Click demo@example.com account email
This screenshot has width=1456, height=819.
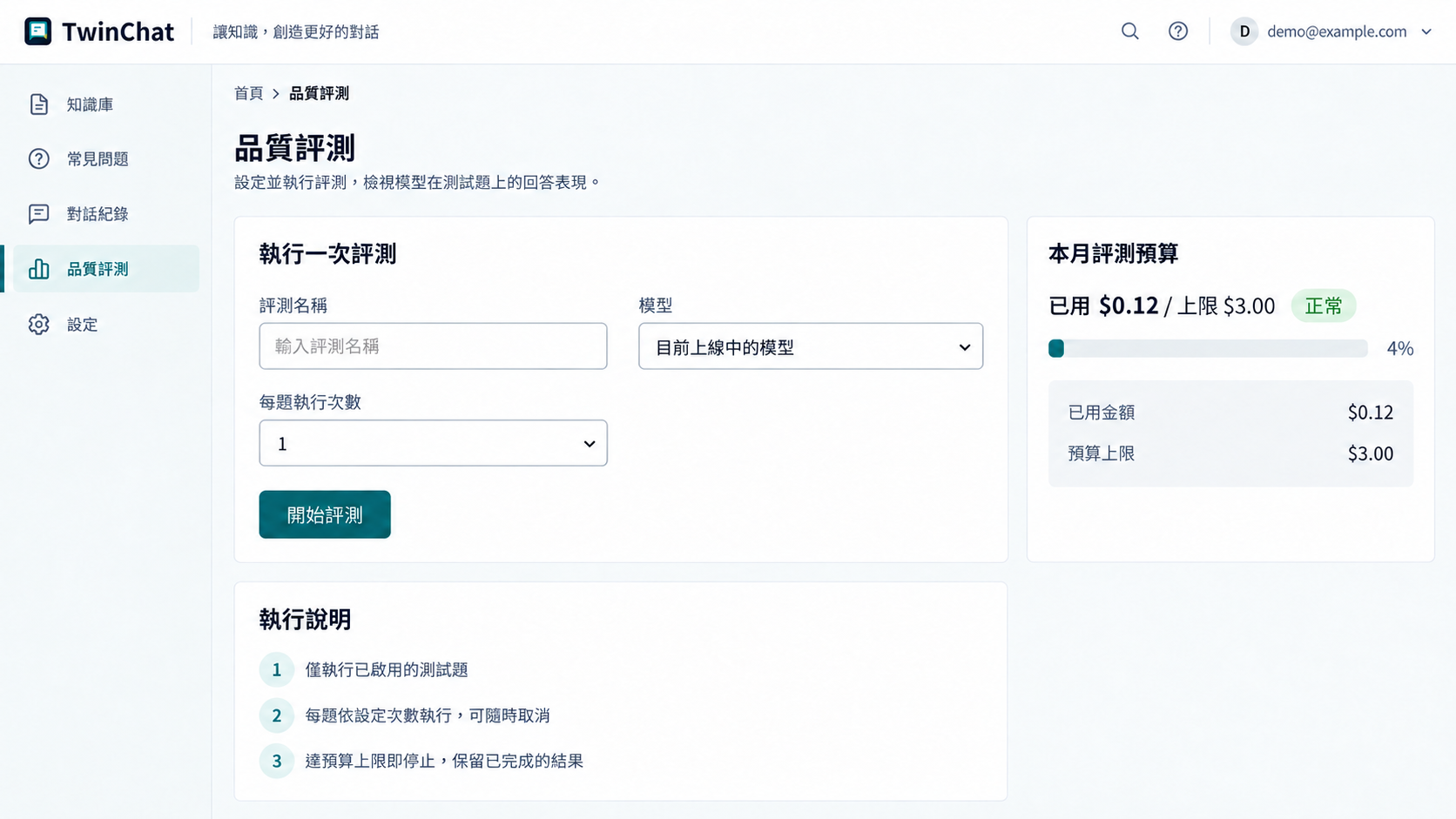(x=1337, y=31)
